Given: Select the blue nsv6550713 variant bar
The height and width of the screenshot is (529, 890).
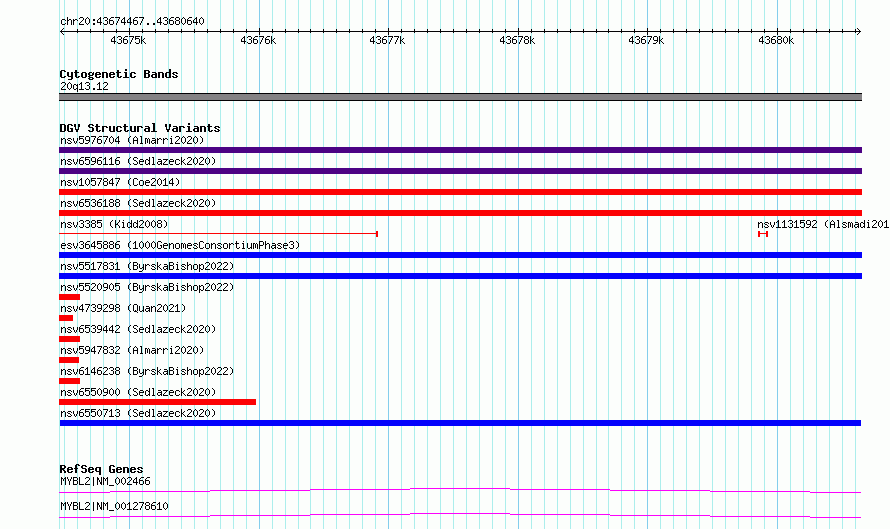Looking at the screenshot, I should (x=460, y=423).
